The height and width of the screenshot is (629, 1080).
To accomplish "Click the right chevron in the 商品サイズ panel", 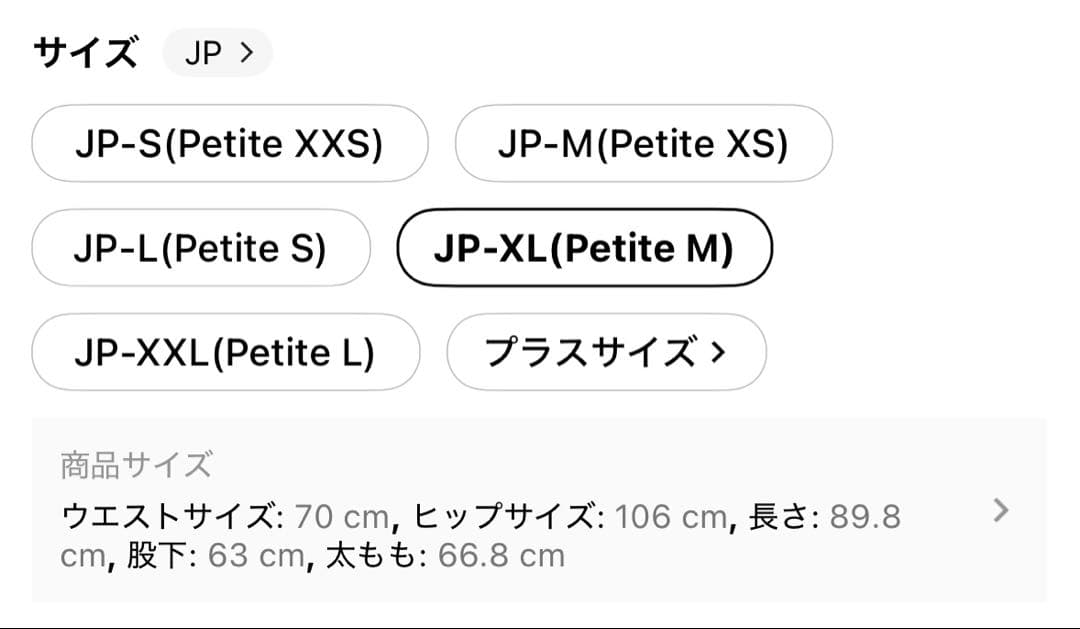I will coord(1001,512).
